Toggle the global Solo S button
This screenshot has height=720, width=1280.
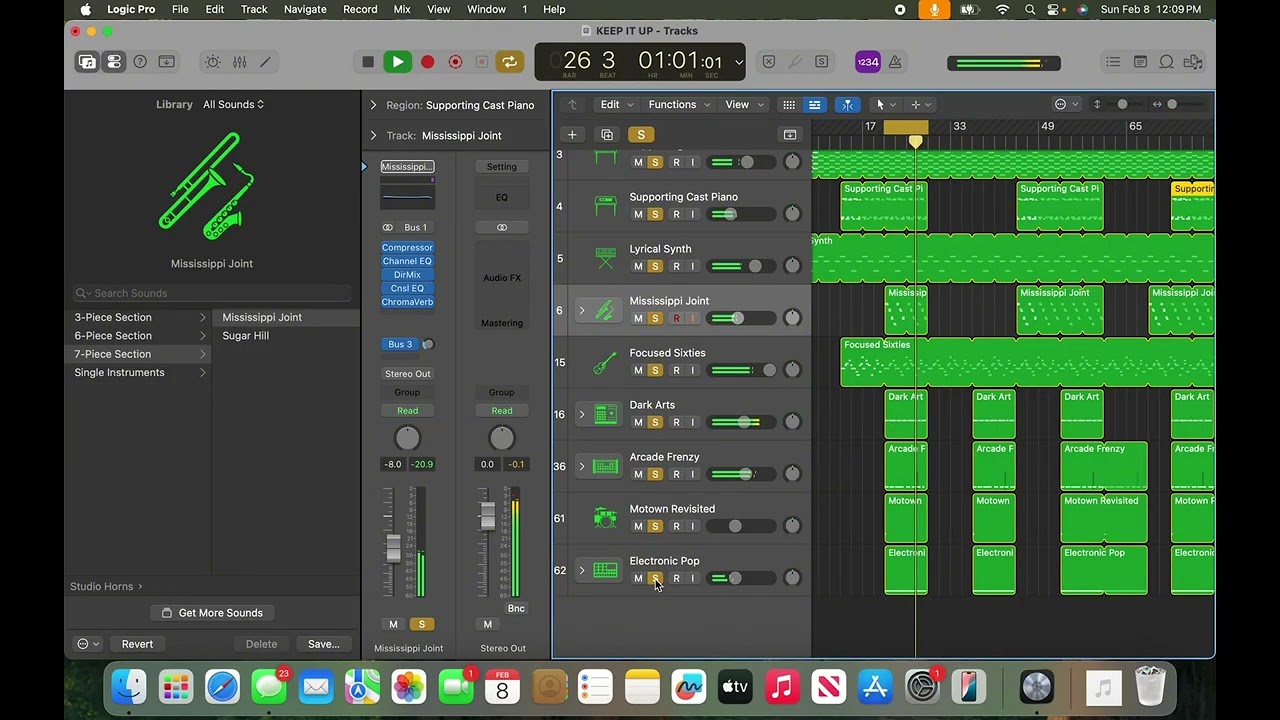[x=641, y=135]
